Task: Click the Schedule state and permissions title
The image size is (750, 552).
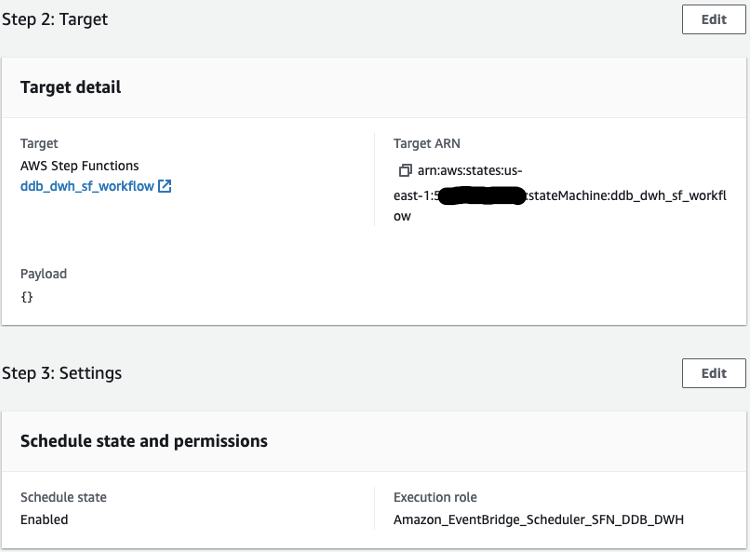Action: (x=144, y=440)
